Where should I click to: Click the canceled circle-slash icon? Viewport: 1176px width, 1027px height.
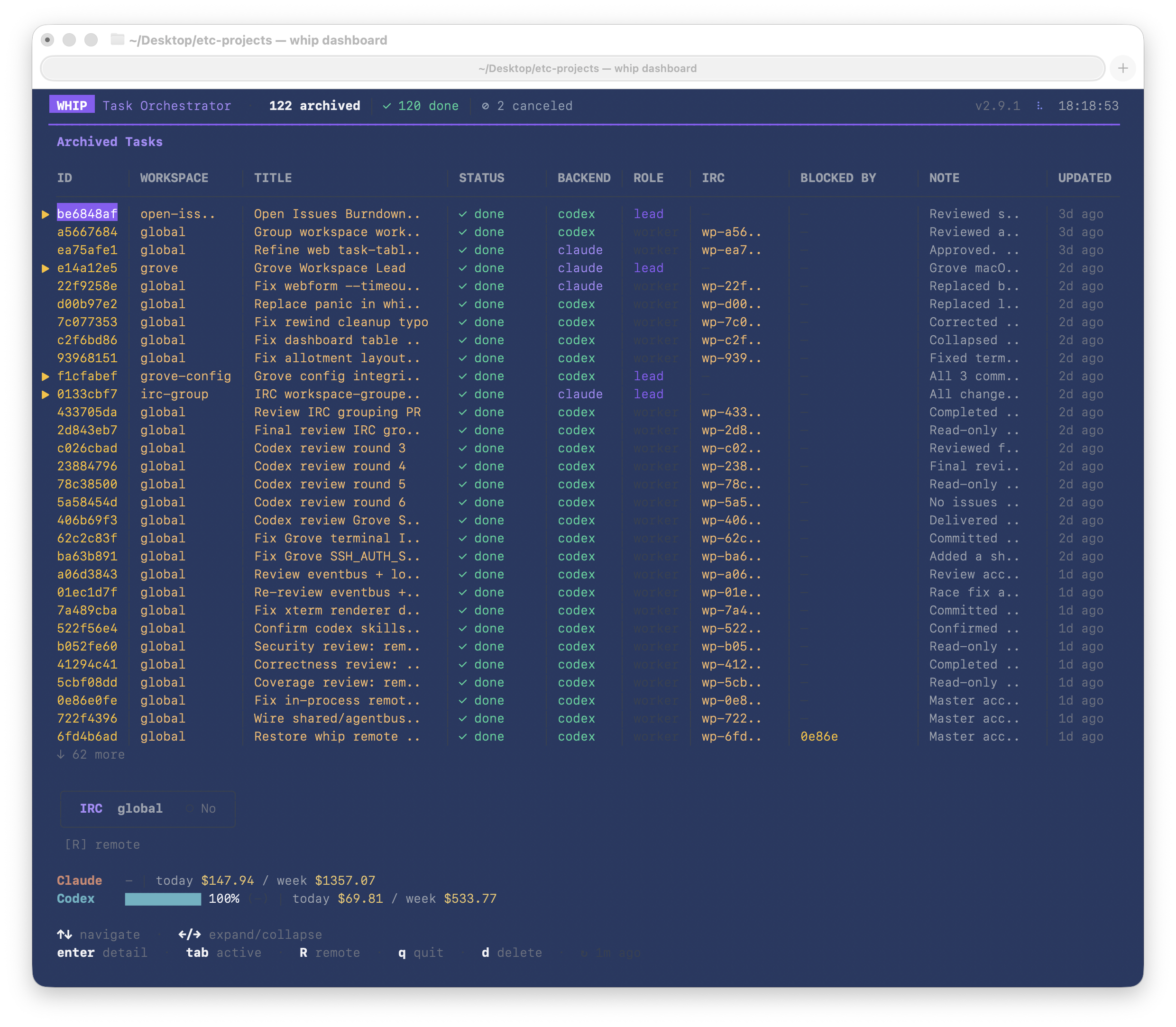pos(486,106)
